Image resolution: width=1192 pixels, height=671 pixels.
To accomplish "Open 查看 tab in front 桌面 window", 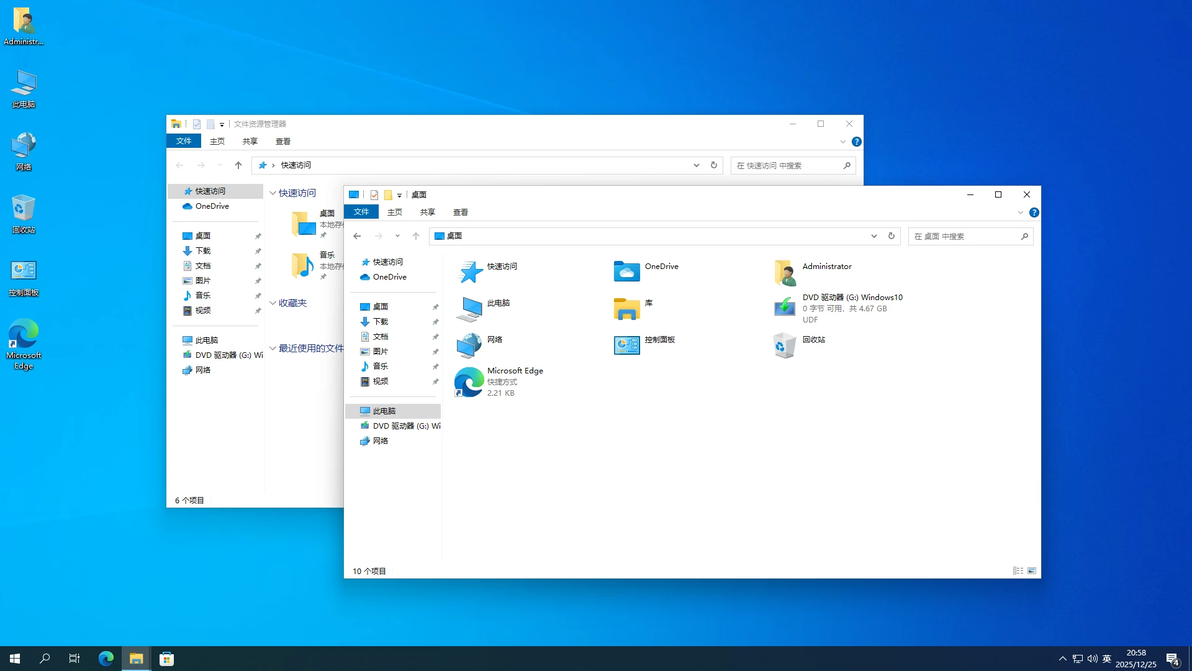I will tap(461, 213).
